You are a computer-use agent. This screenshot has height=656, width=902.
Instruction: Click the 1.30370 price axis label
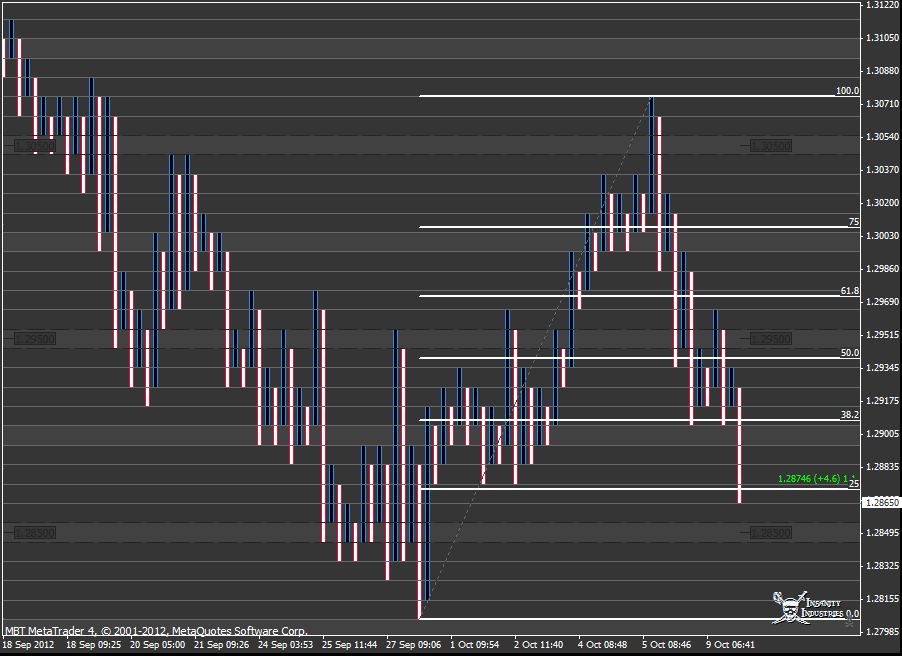tap(882, 169)
